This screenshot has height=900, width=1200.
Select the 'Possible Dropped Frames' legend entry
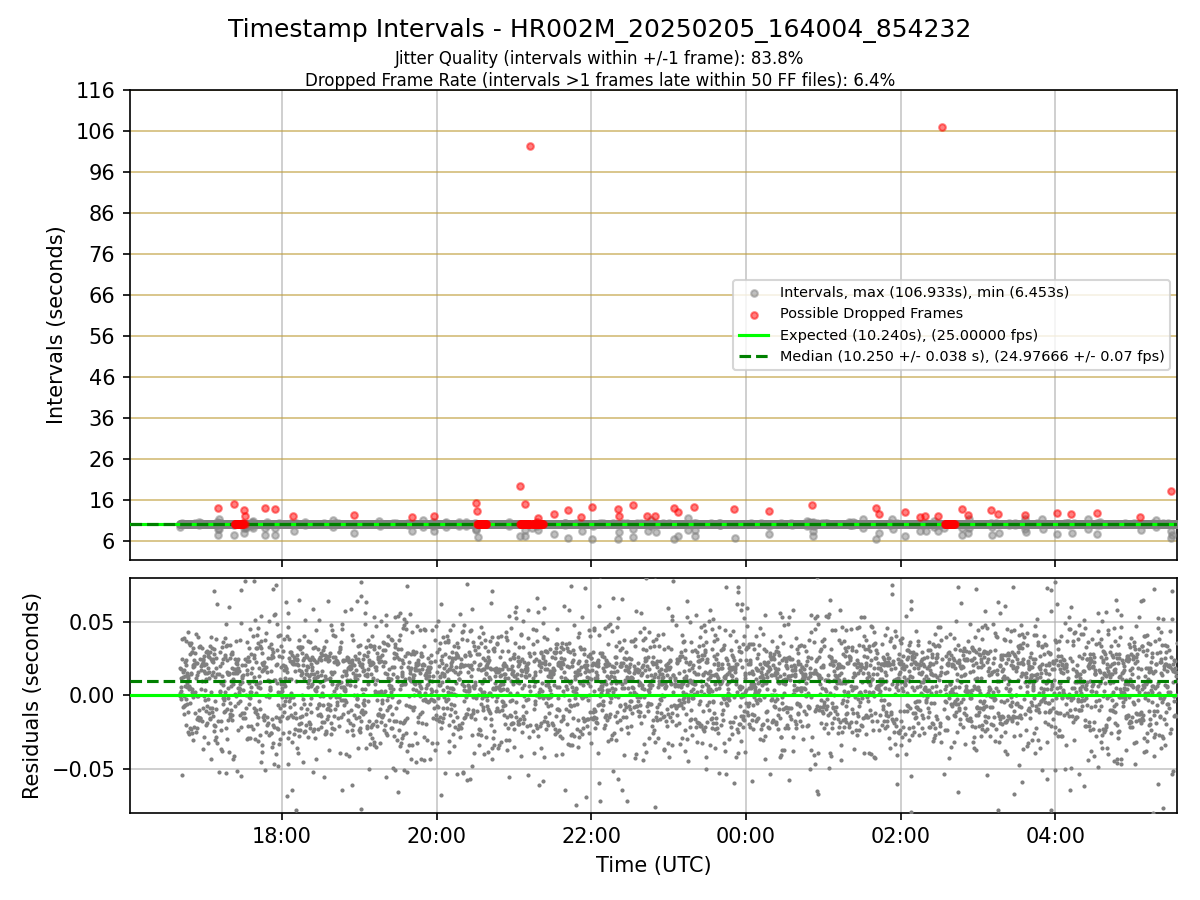pyautogui.click(x=871, y=313)
